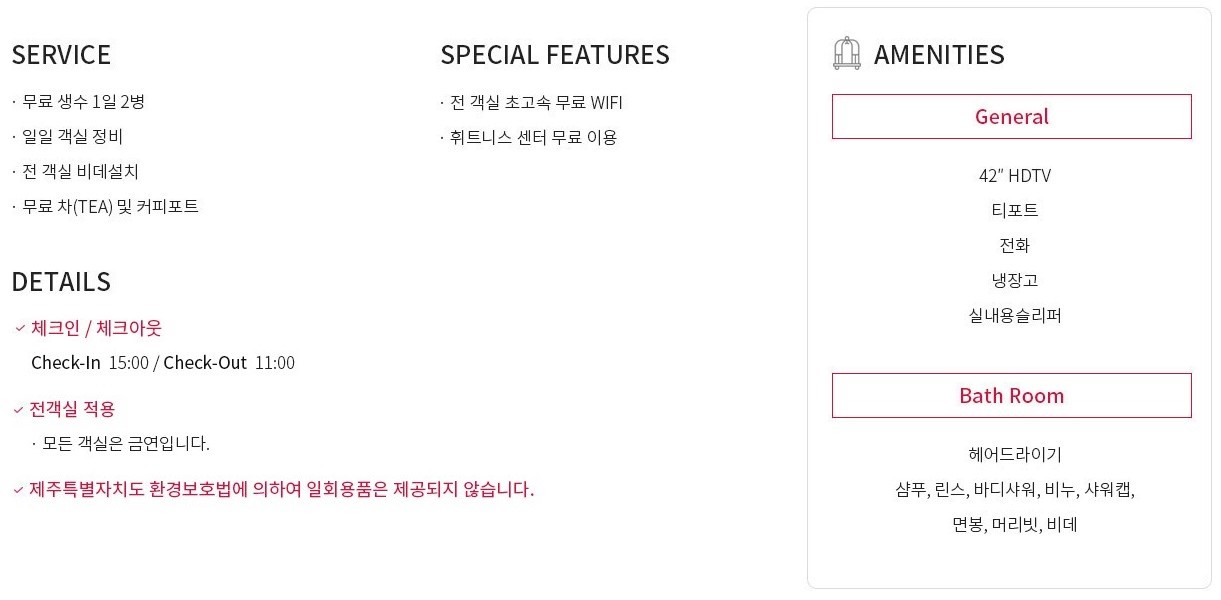
Task: Click the checkmark beside 전객실 적용
Action: coord(18,409)
